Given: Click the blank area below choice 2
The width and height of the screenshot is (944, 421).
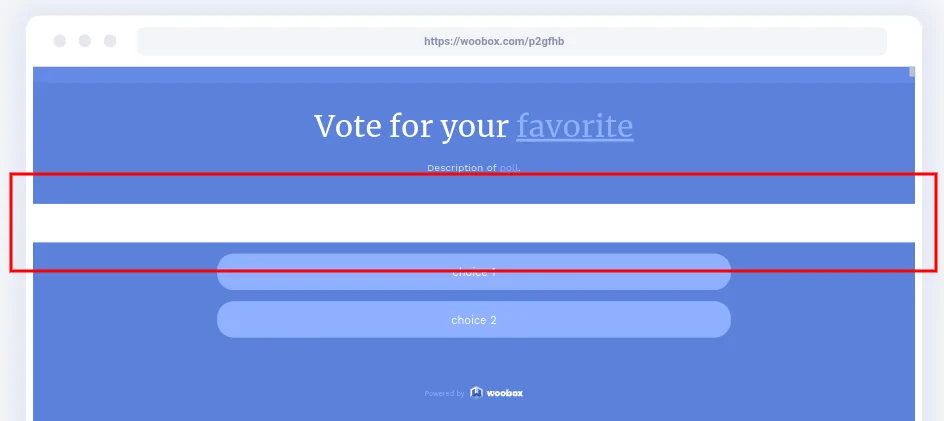Looking at the screenshot, I should 473,360.
